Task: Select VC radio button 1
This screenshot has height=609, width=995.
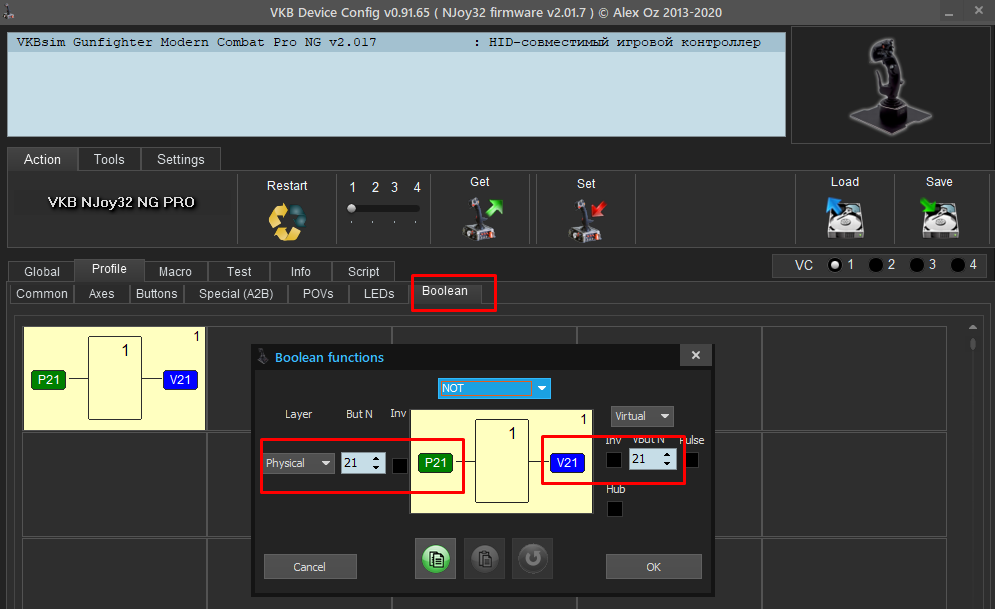Action: (835, 265)
